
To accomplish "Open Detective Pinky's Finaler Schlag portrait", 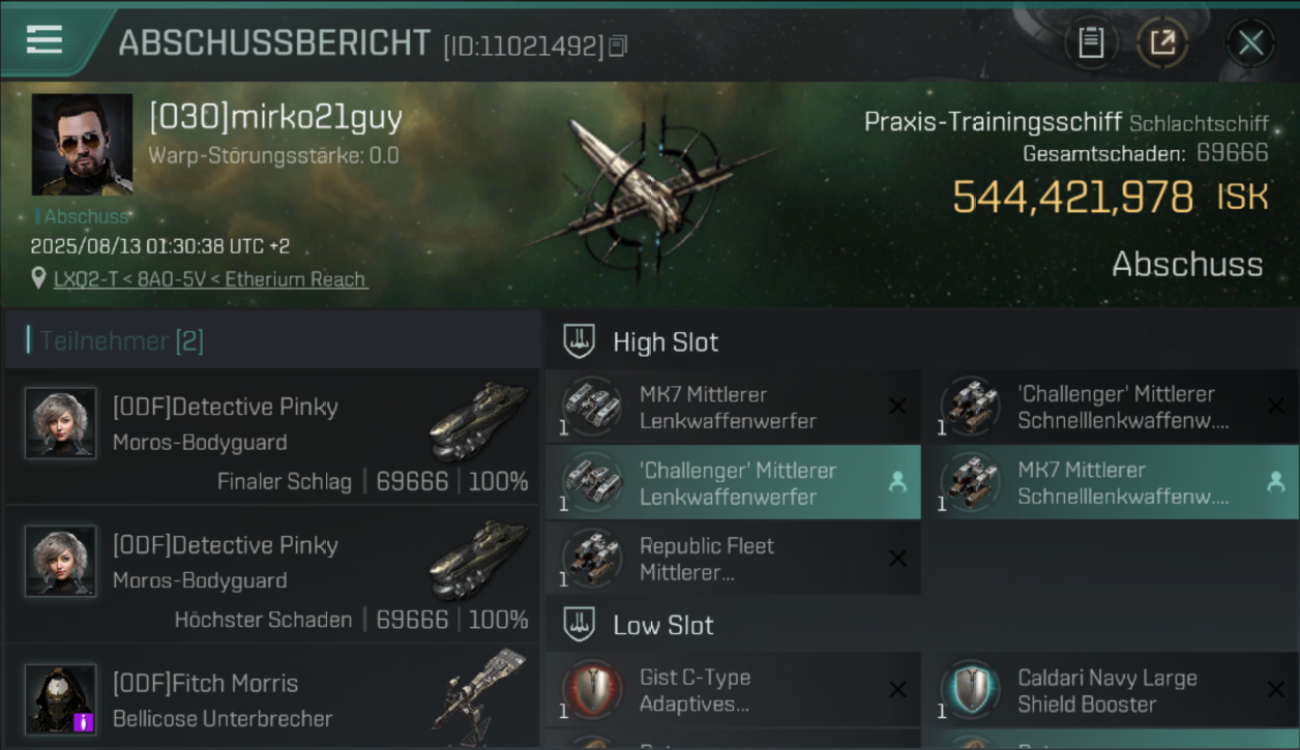I will click(x=61, y=424).
